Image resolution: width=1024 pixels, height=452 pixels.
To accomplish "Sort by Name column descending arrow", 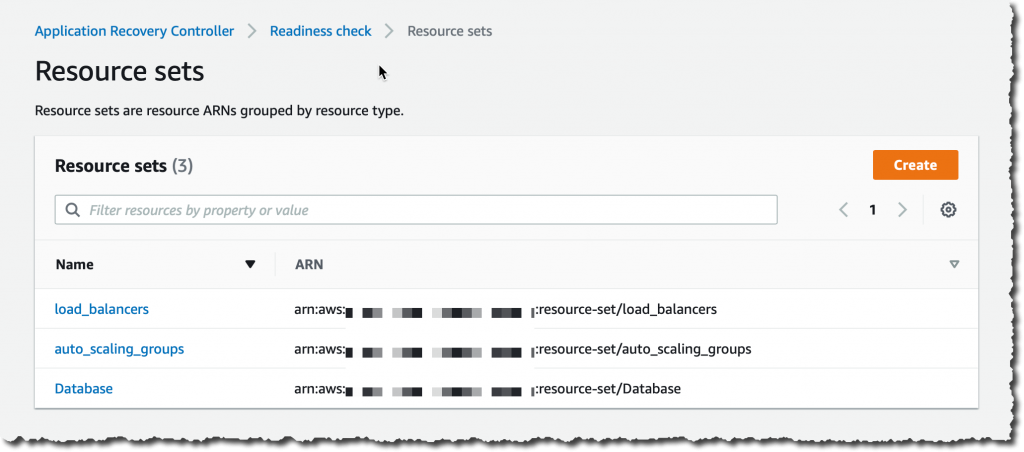I will click(249, 265).
